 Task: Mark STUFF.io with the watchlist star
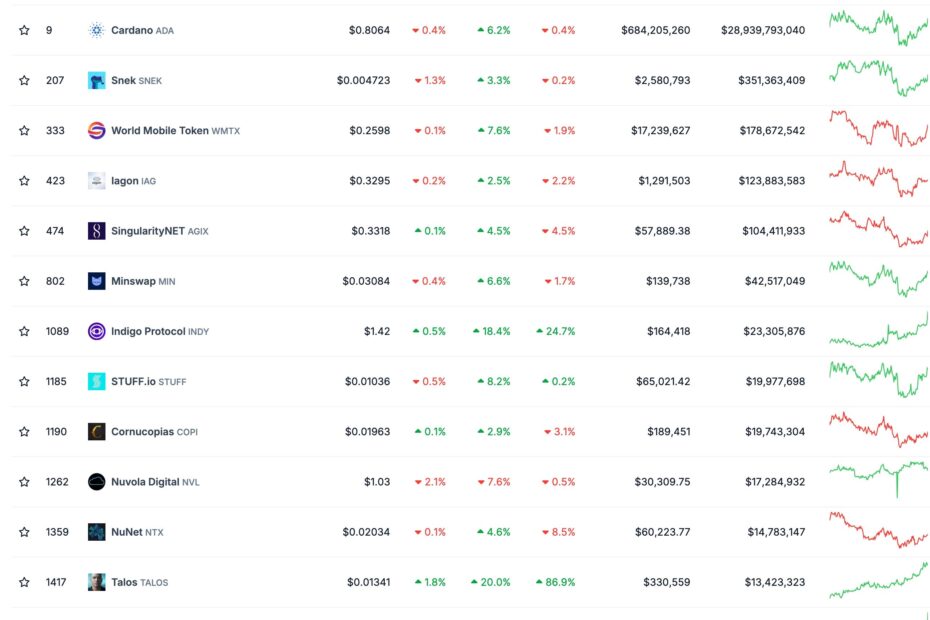point(24,381)
